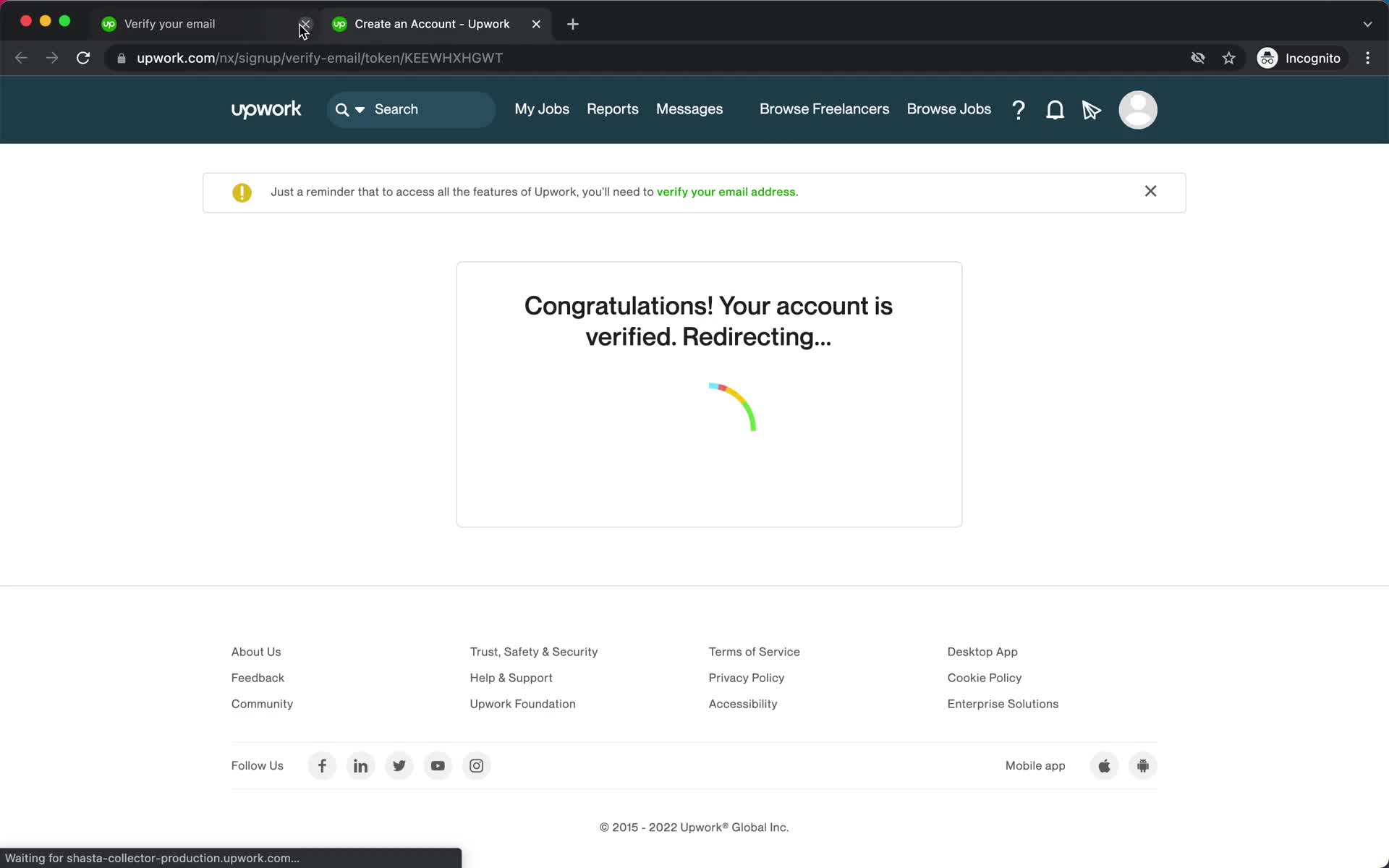Expand the browser search bar dropdown
Screen dimensions: 1389x868
point(360,109)
